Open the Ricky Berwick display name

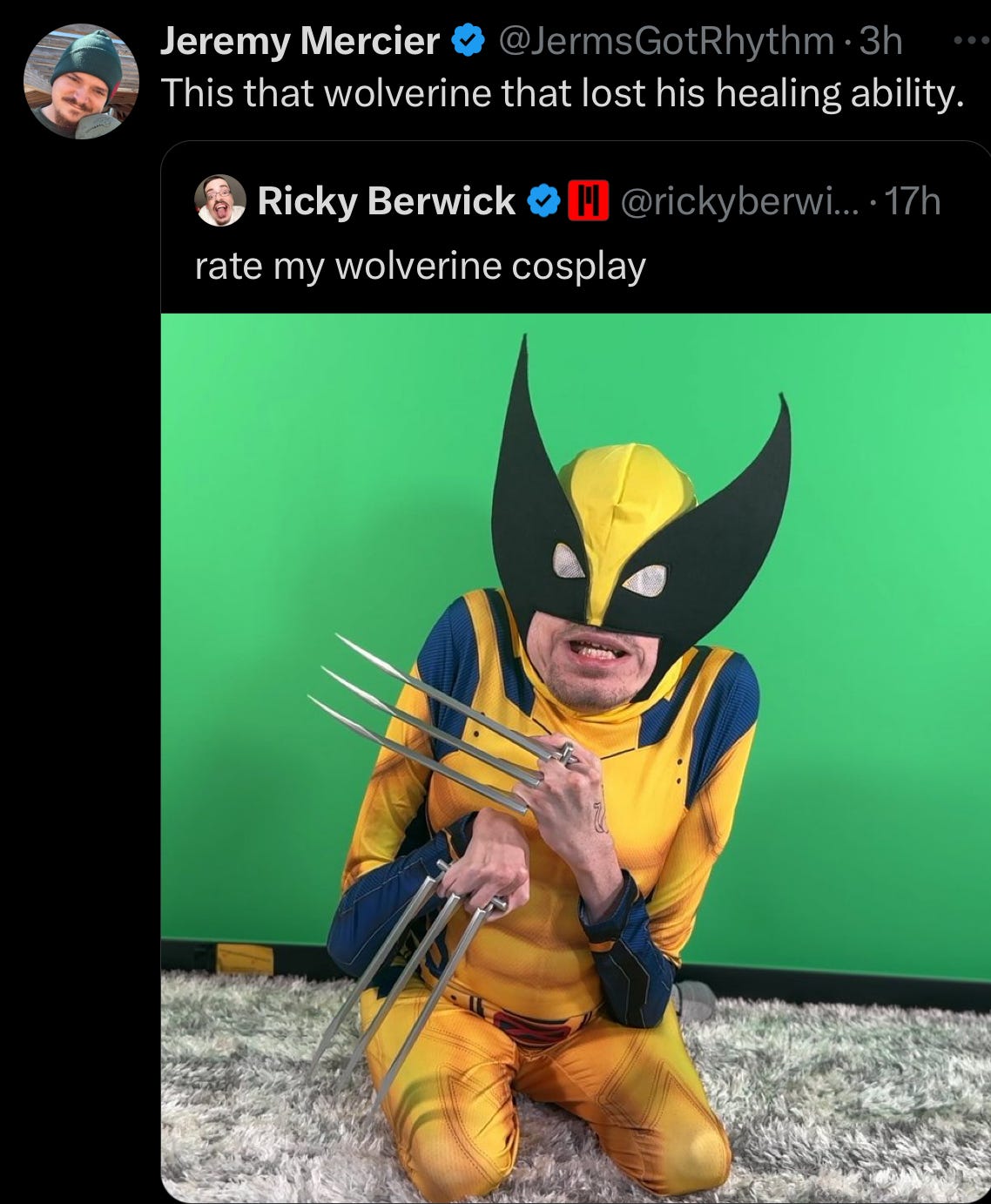point(387,201)
